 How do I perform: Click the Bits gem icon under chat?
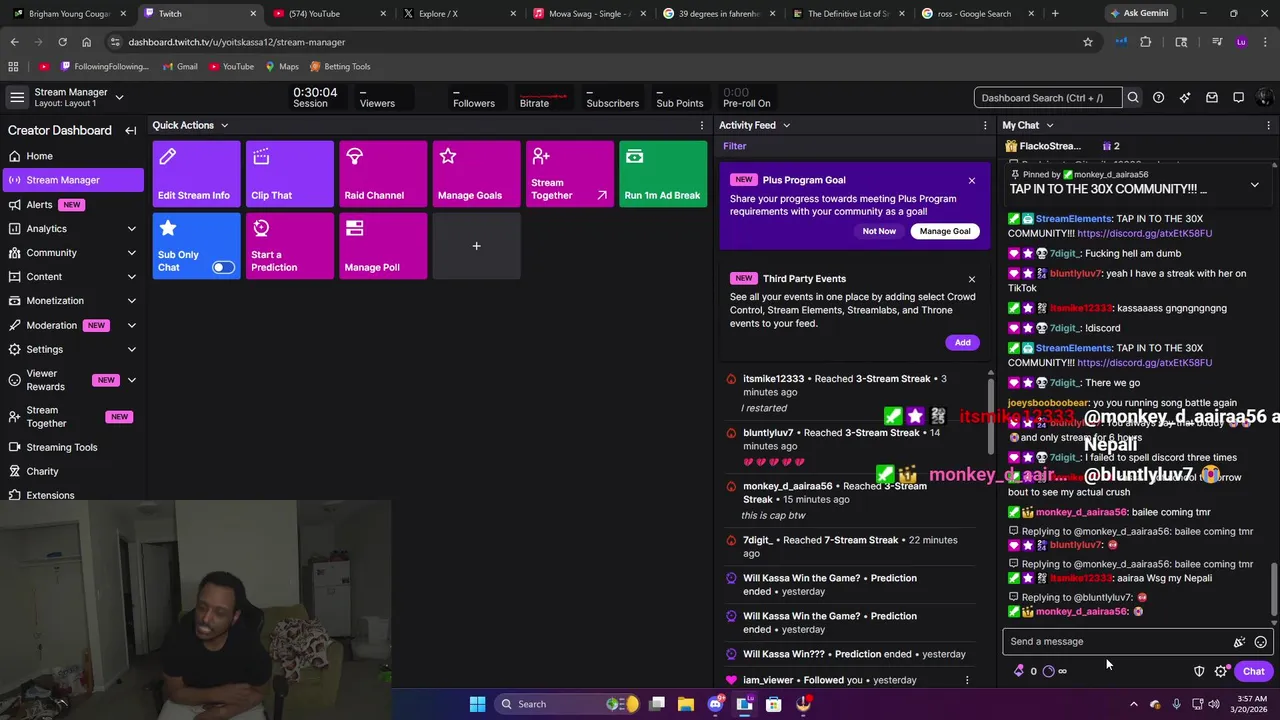click(x=1019, y=671)
